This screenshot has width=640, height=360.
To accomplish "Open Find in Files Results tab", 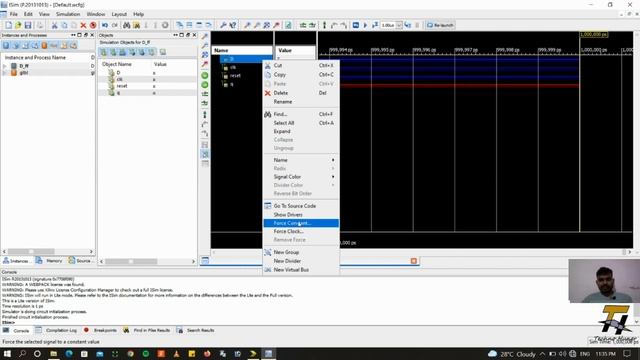I will coord(147,330).
